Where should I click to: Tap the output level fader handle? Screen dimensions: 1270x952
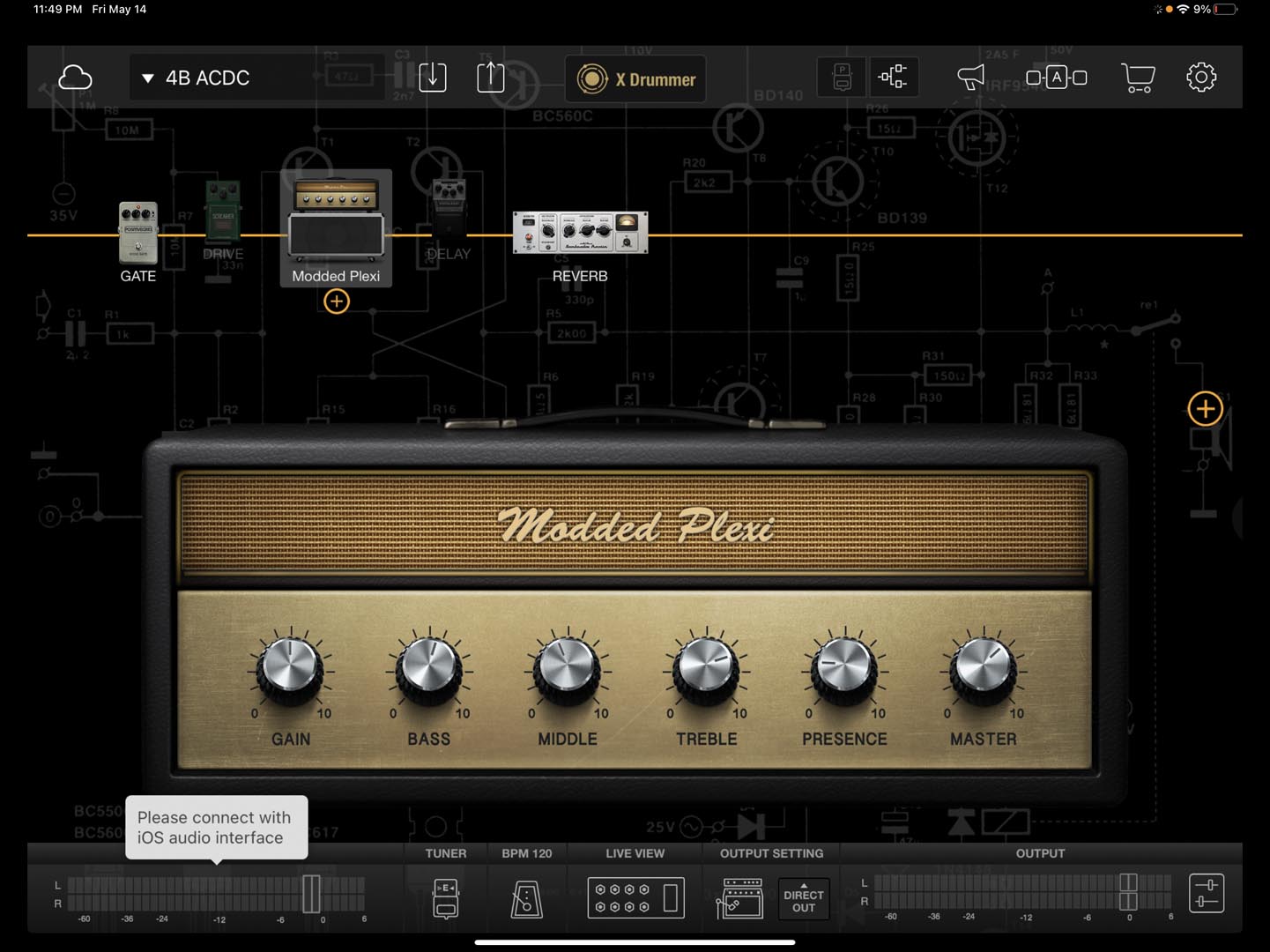point(1128,892)
